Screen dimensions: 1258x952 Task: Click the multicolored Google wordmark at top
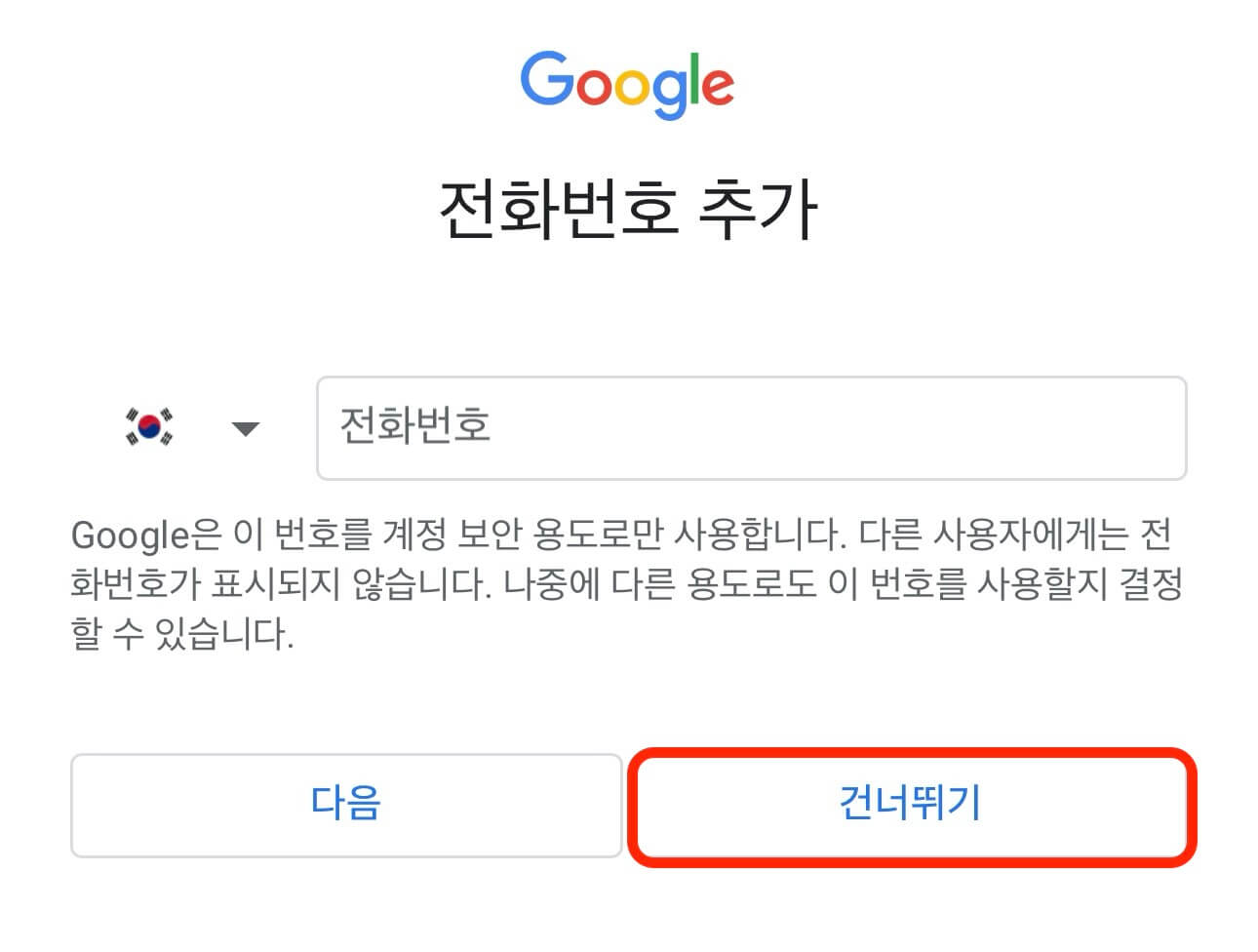(x=628, y=84)
